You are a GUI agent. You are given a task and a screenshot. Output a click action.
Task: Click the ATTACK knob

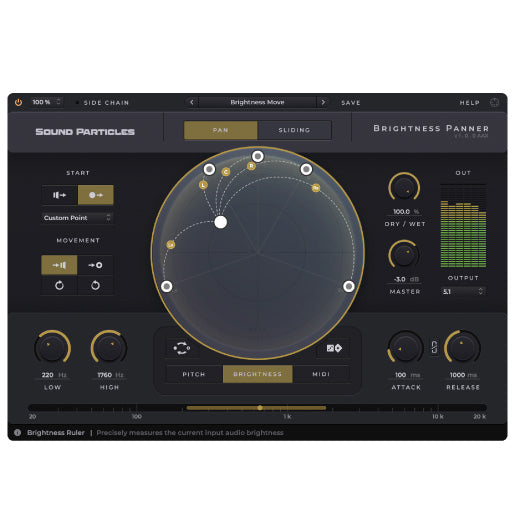click(406, 347)
